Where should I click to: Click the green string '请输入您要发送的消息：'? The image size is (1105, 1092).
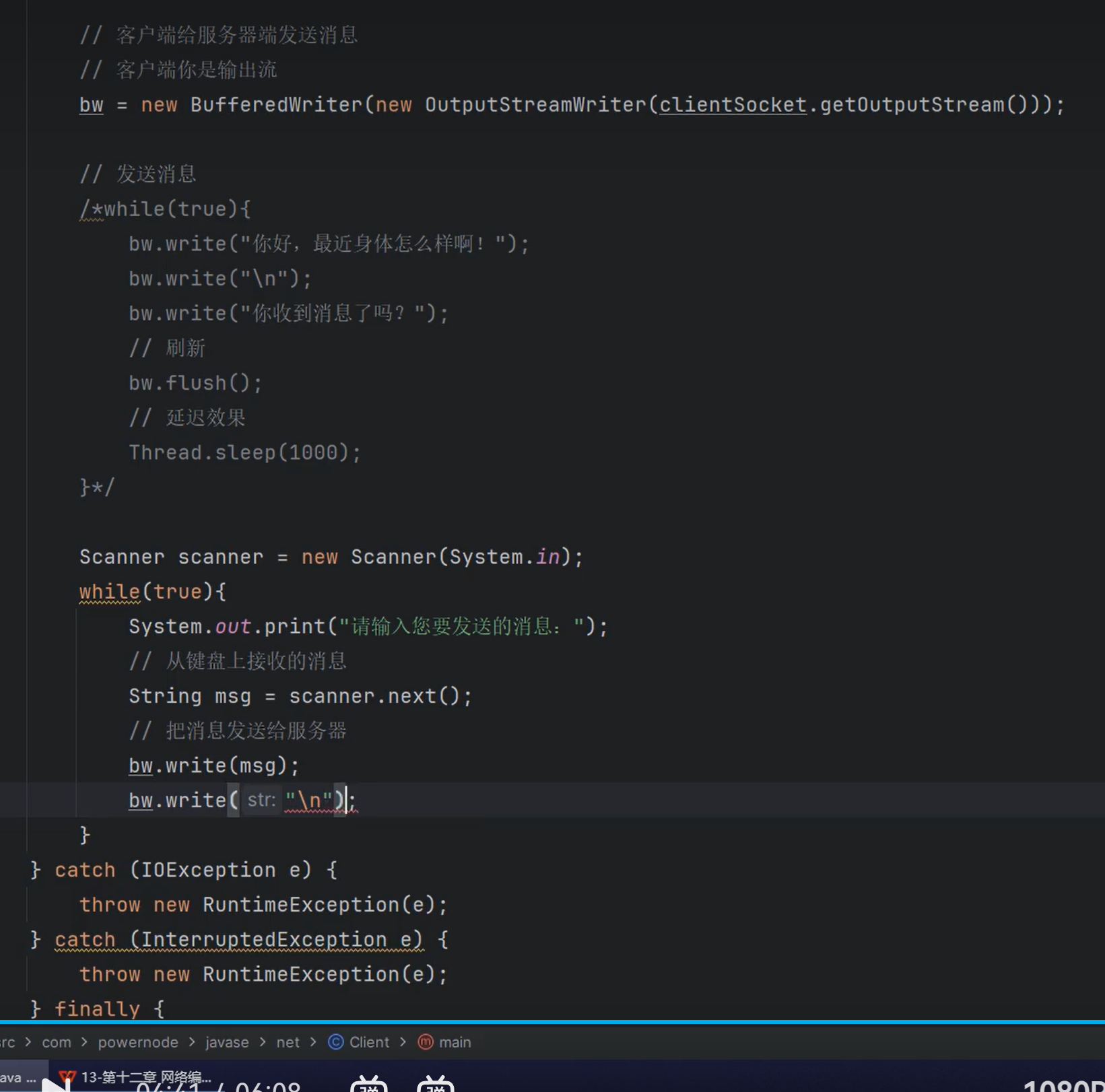[461, 627]
